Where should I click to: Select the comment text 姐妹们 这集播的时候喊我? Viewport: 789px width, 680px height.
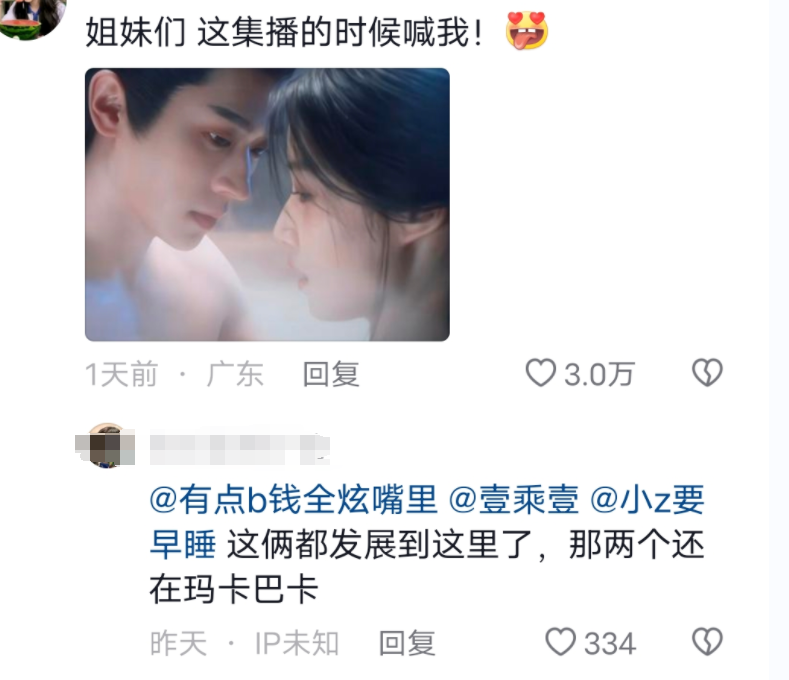(x=284, y=32)
